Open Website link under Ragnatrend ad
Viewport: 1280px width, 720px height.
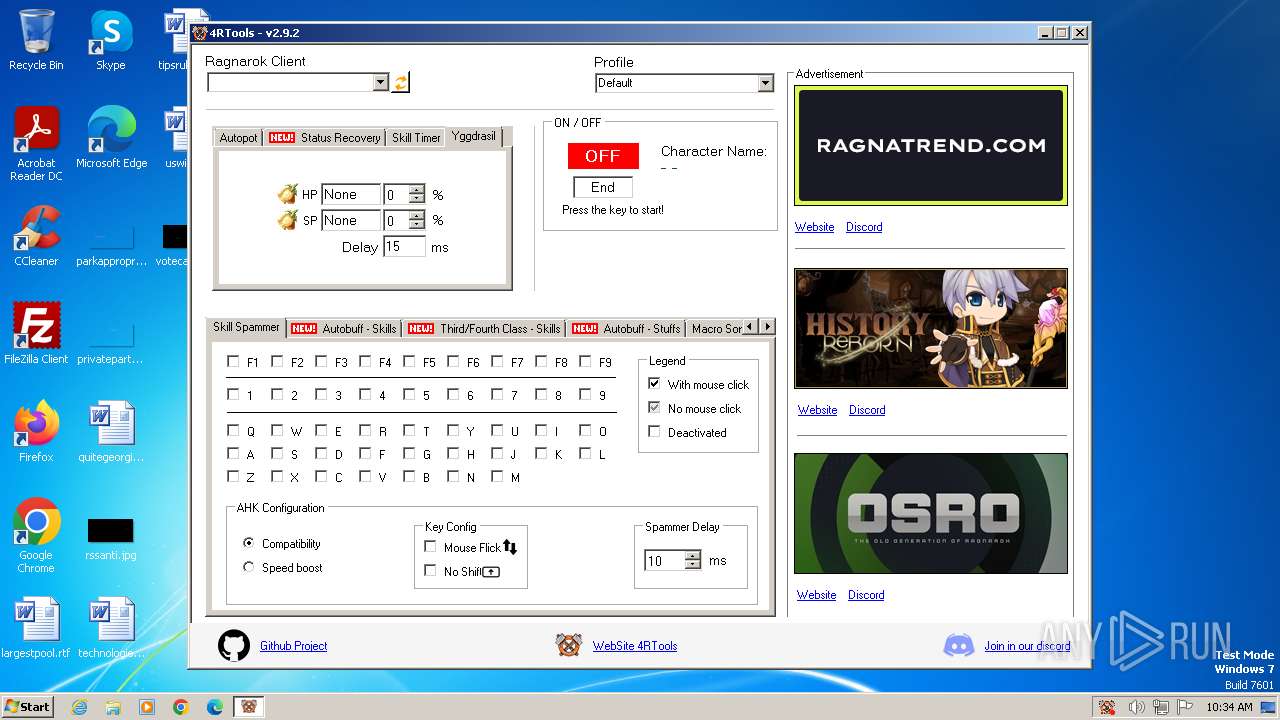pos(814,227)
